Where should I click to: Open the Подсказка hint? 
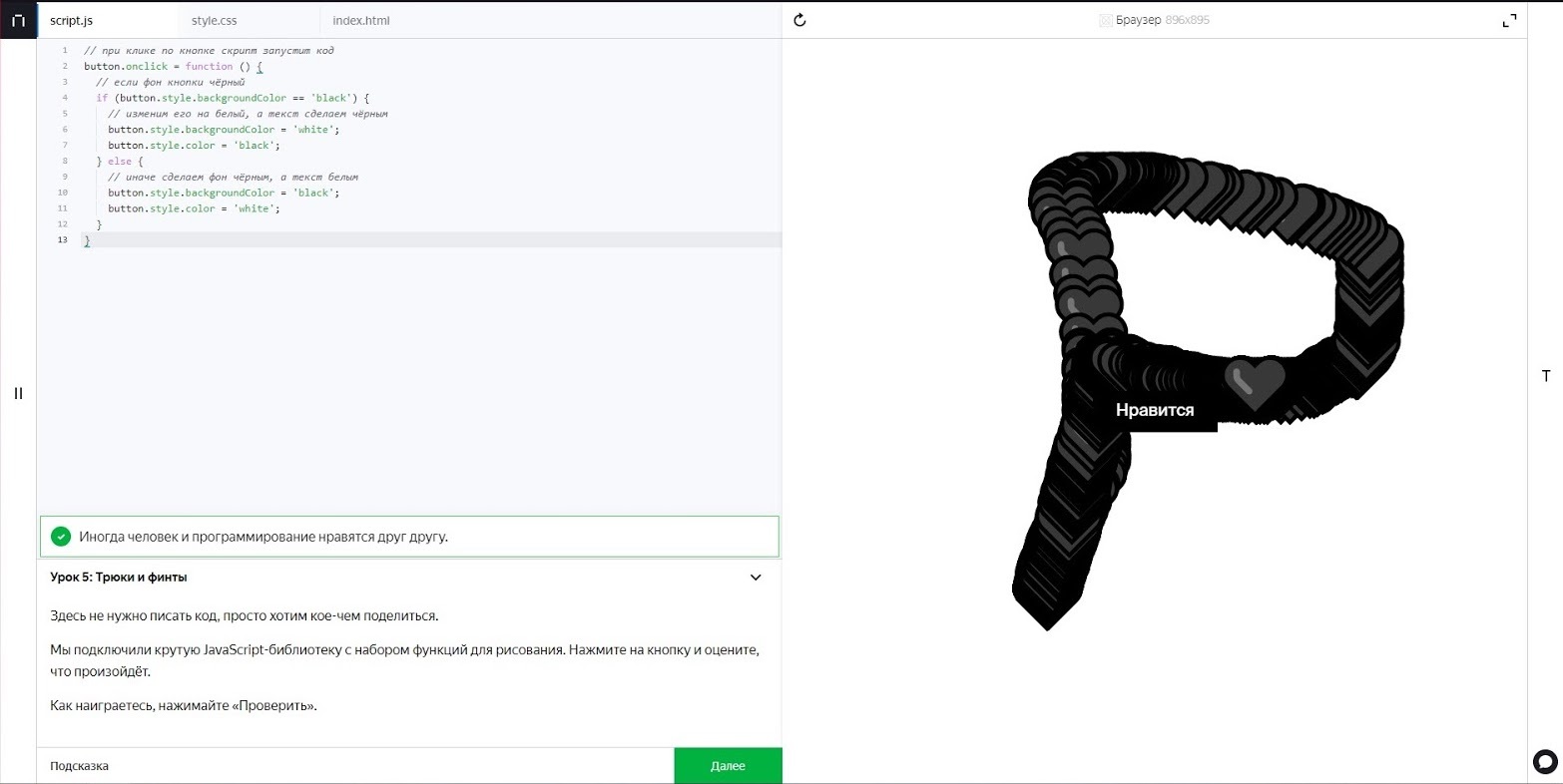click(80, 766)
